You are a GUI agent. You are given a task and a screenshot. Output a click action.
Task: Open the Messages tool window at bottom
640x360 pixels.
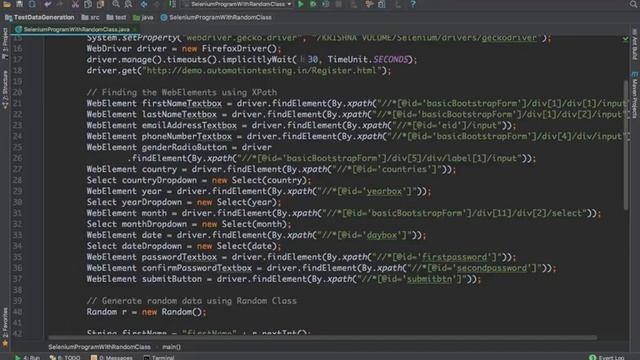click(111, 357)
